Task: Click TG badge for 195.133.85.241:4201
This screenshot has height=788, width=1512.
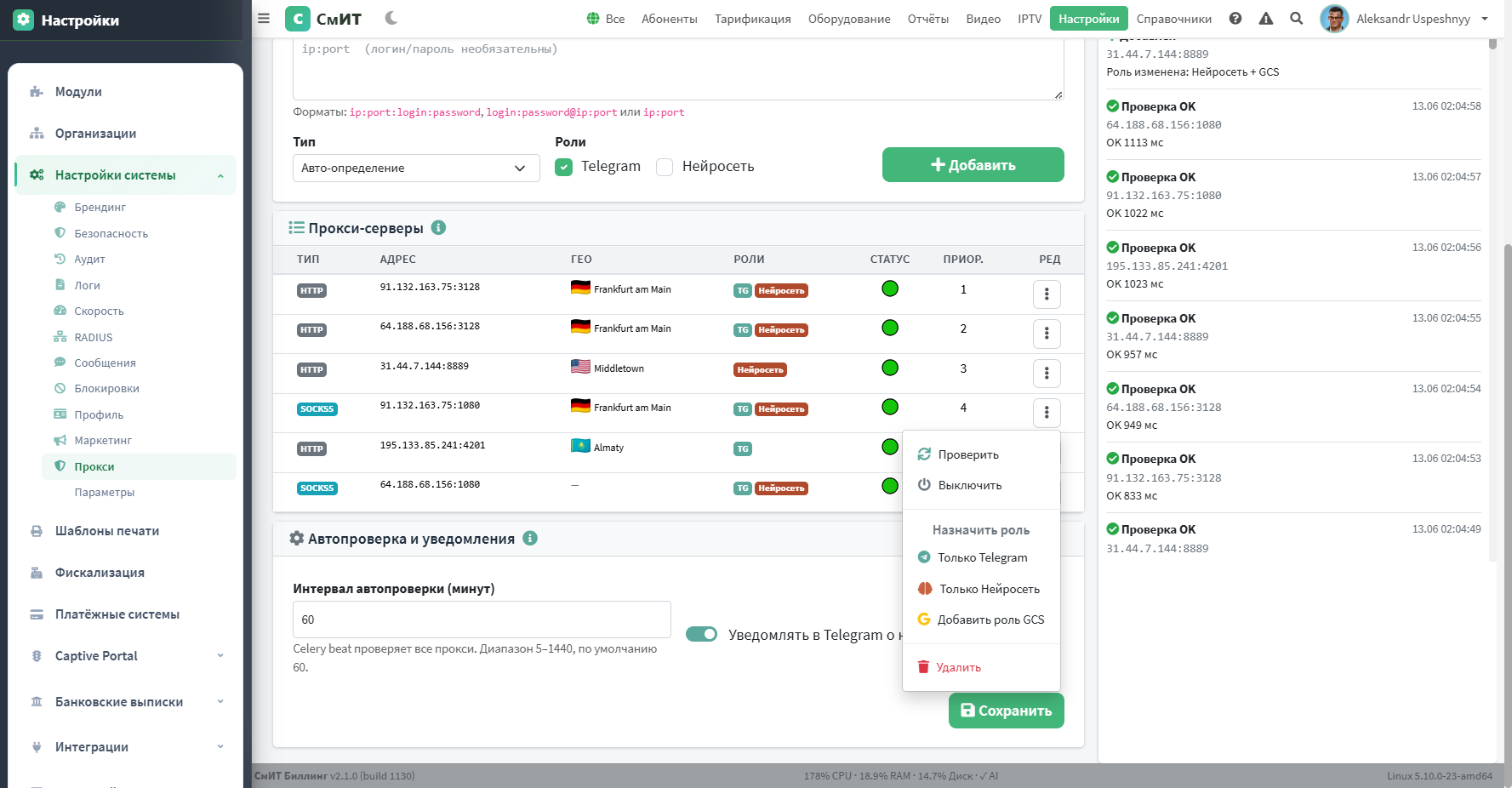Action: tap(743, 448)
